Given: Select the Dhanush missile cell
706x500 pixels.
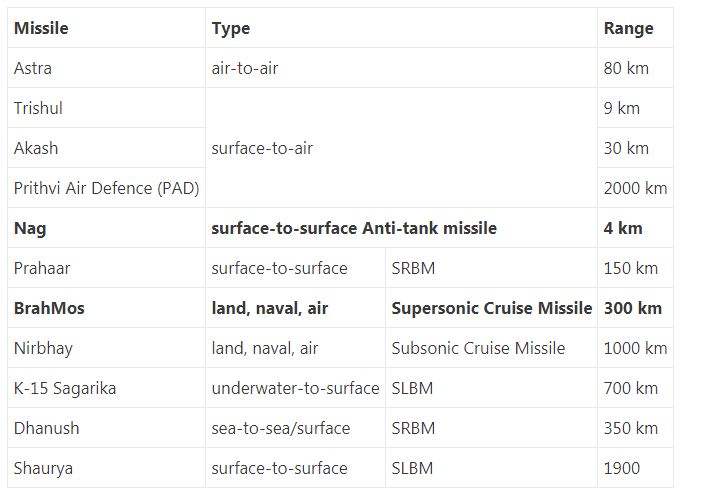Looking at the screenshot, I should click(x=106, y=428).
